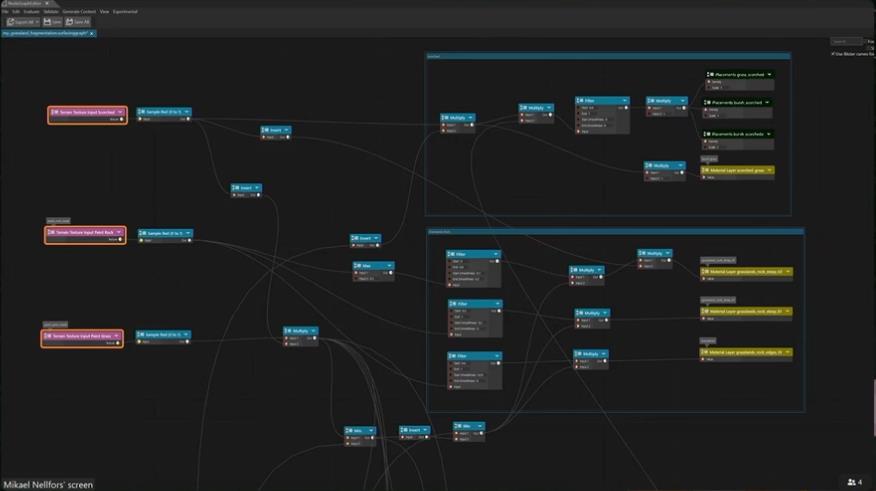Click icon on Material Layer grasslands_rock_edges node
Viewport: 876px width, 491px height.
[705, 352]
